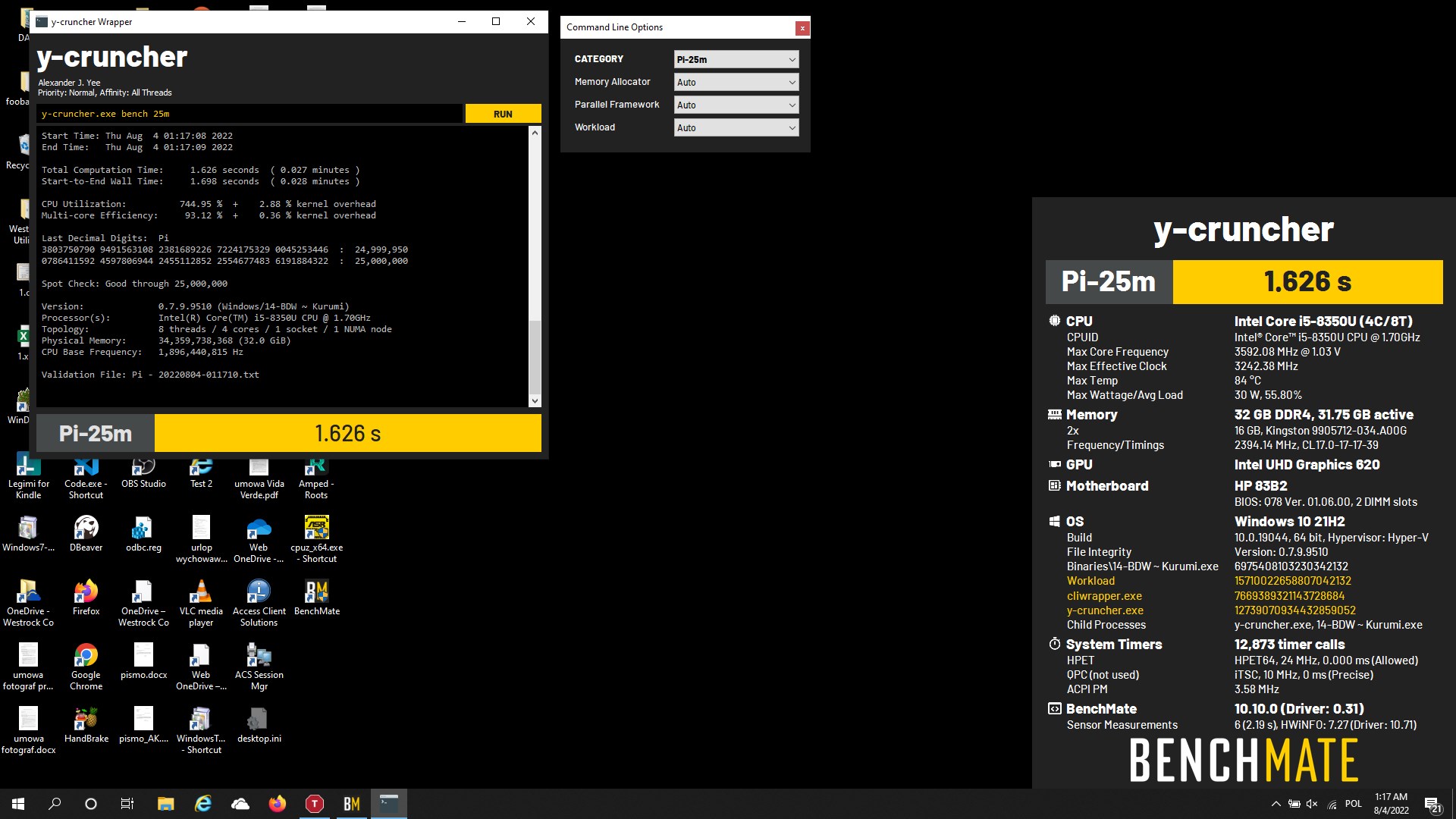Select umowa Vida Verde.pdf file icon

259,475
